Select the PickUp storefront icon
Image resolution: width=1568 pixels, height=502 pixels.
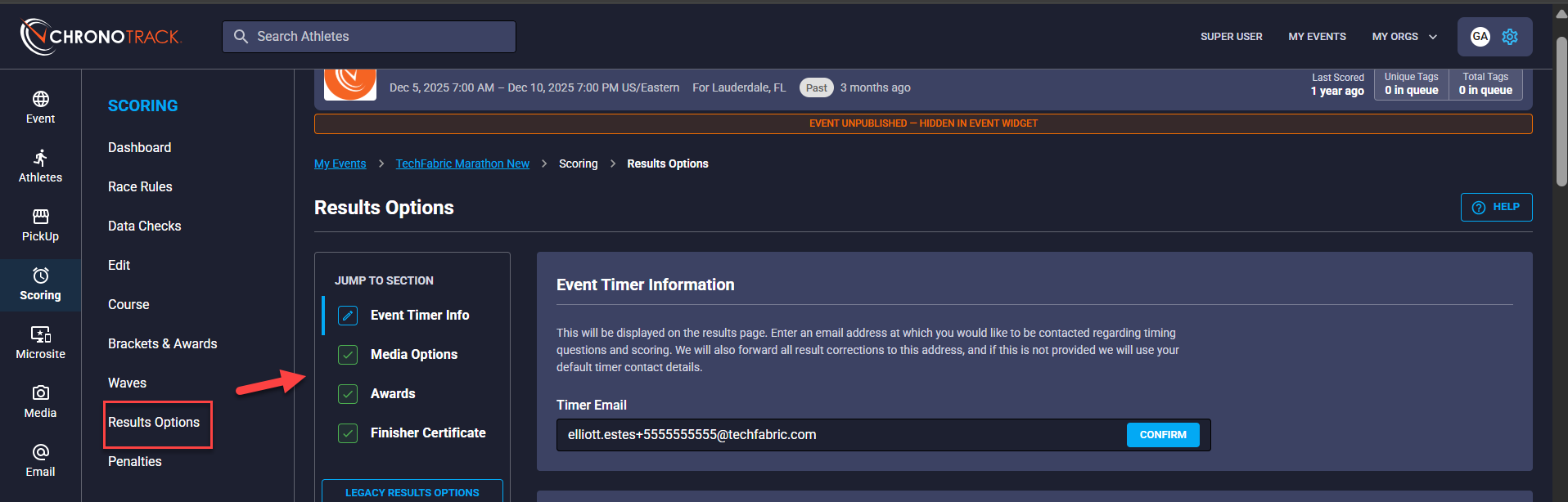point(40,217)
